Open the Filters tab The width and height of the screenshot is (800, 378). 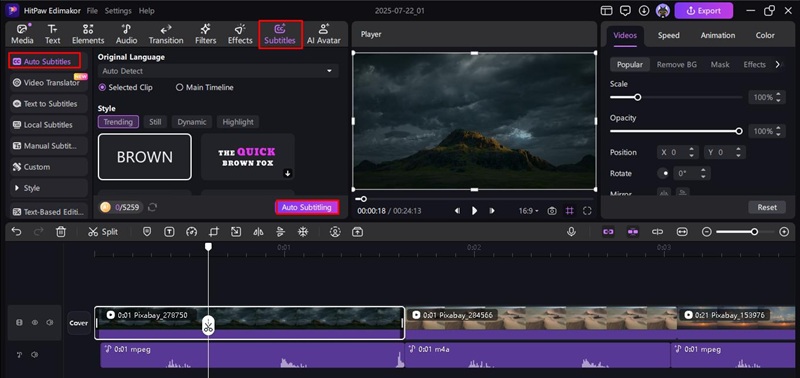pos(206,35)
